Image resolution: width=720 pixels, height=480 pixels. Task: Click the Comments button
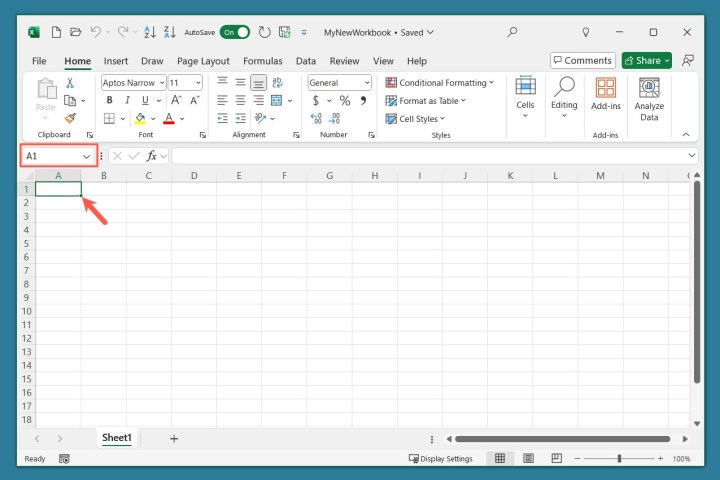coord(582,61)
